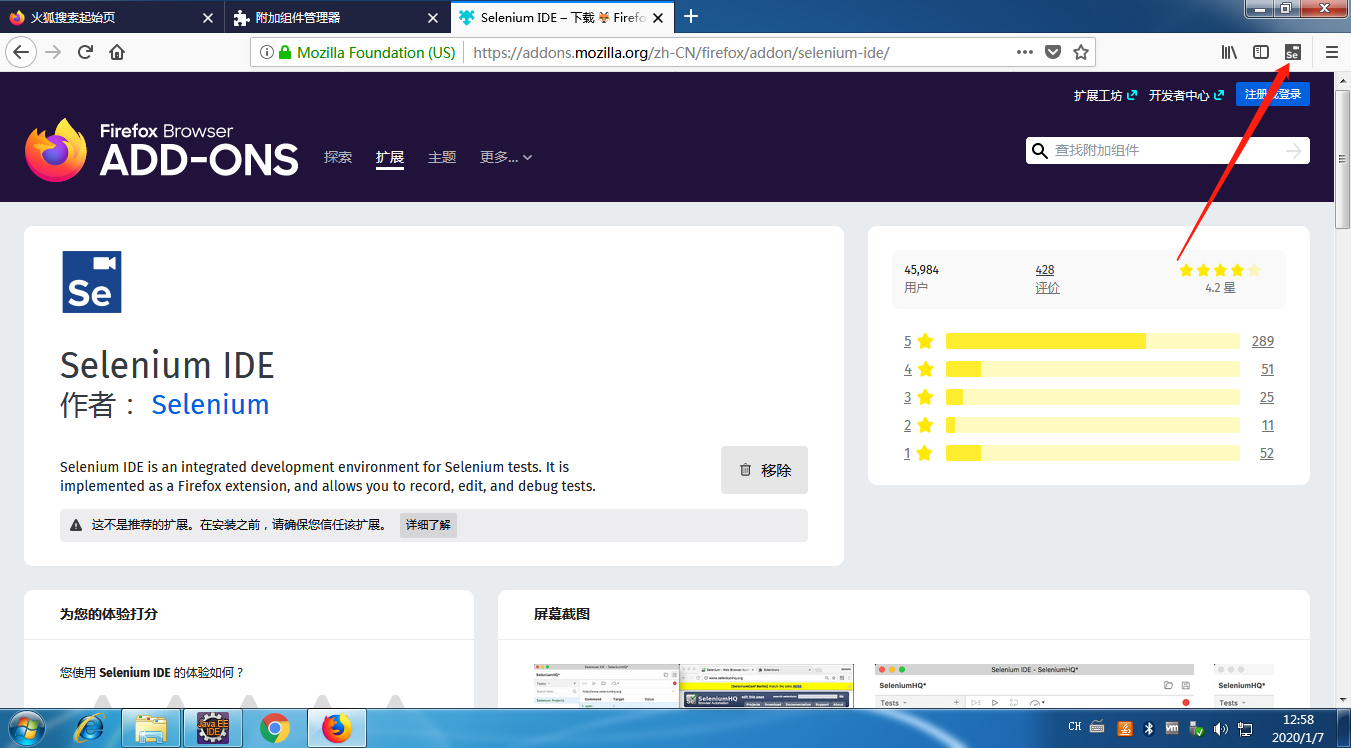Open the first Selenium IDE screenshot thumbnail
1351x748 pixels.
click(x=694, y=686)
